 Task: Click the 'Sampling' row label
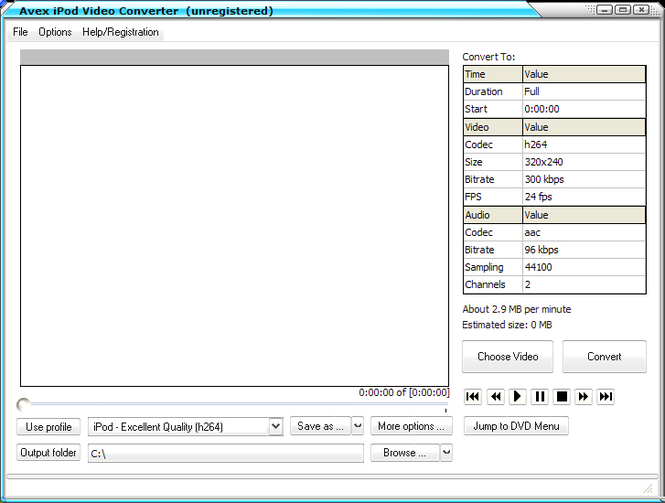pos(493,267)
